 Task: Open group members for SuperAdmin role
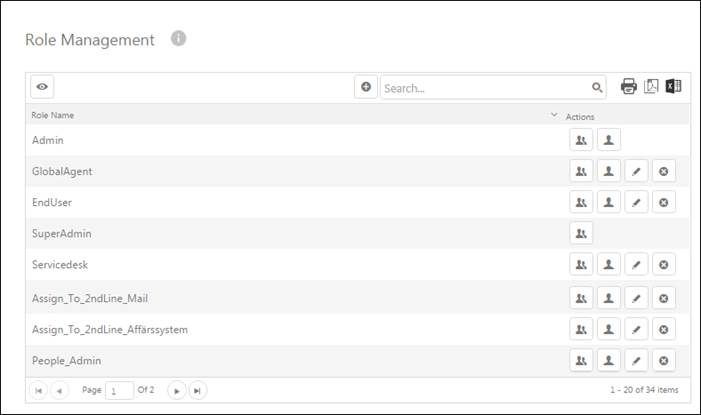(x=581, y=233)
